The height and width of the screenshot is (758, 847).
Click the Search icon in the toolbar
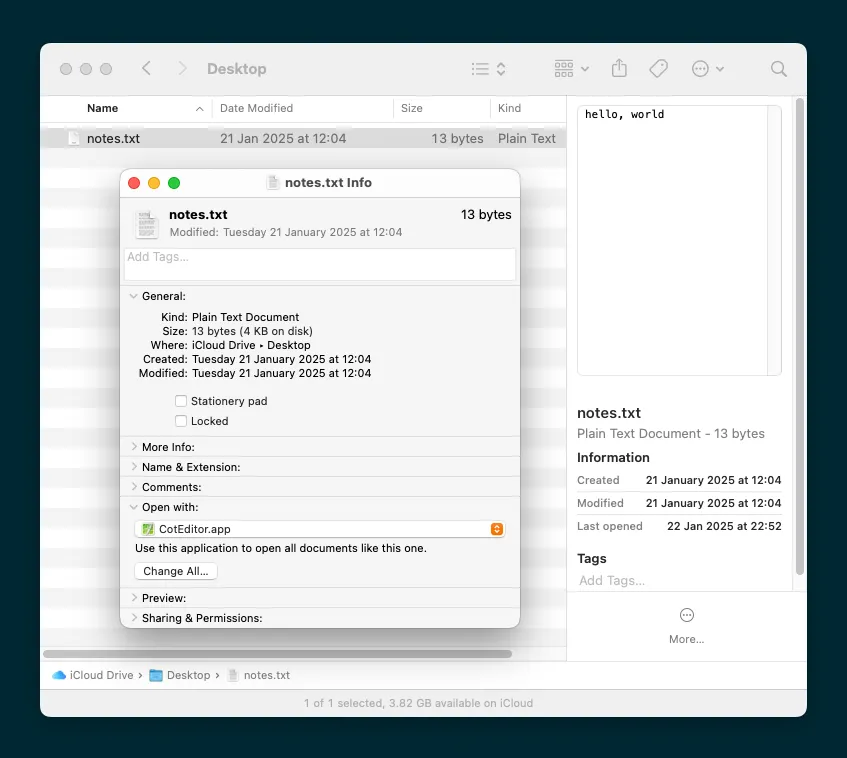(x=779, y=68)
